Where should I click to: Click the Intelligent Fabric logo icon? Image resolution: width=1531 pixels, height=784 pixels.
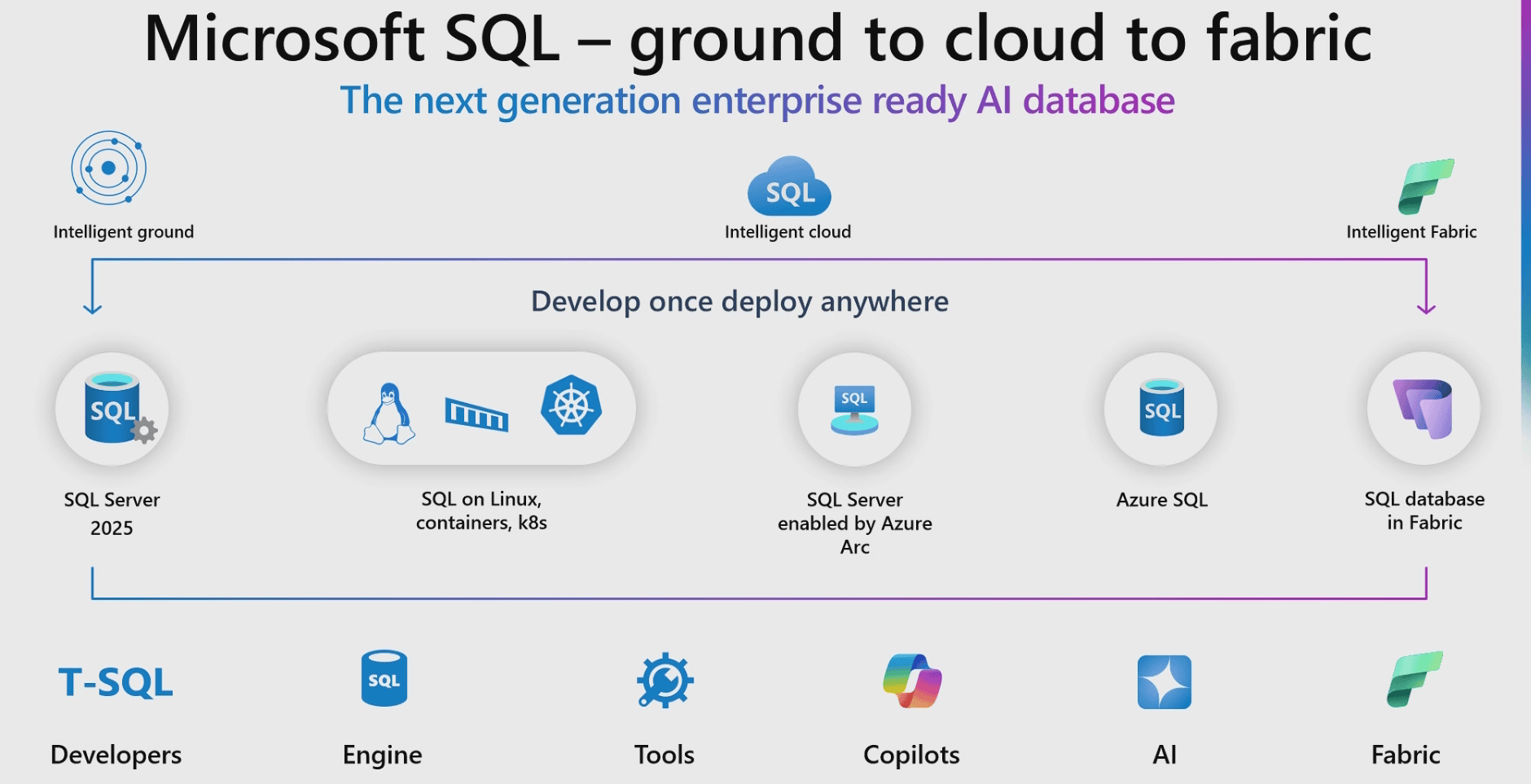pyautogui.click(x=1425, y=186)
